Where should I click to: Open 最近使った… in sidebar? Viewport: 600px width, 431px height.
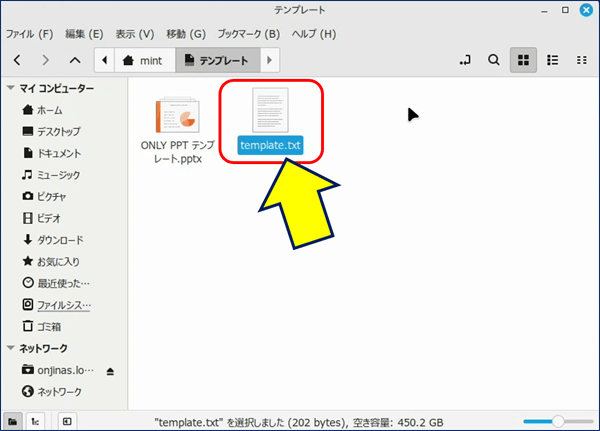click(x=56, y=283)
